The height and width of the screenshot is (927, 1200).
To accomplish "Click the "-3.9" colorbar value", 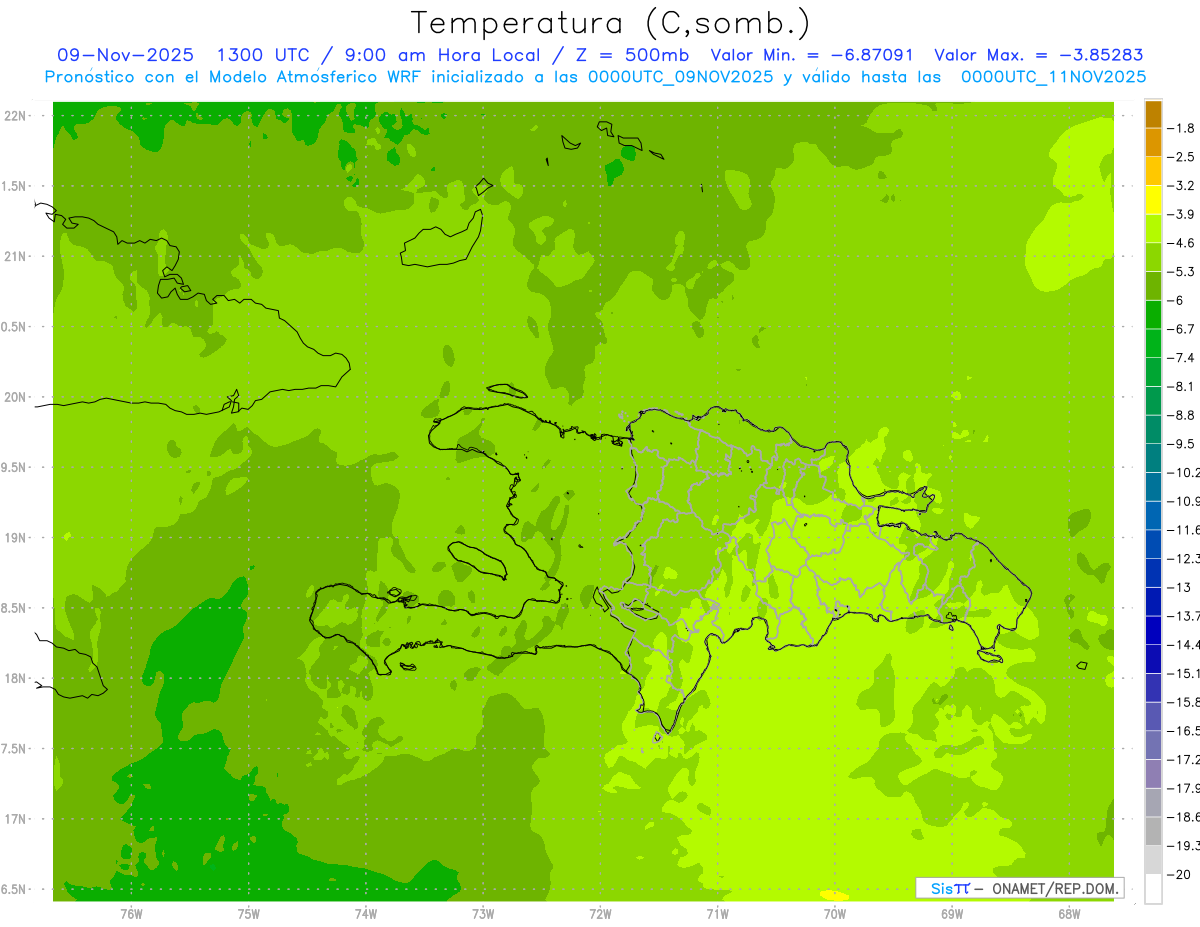I will tap(1181, 214).
